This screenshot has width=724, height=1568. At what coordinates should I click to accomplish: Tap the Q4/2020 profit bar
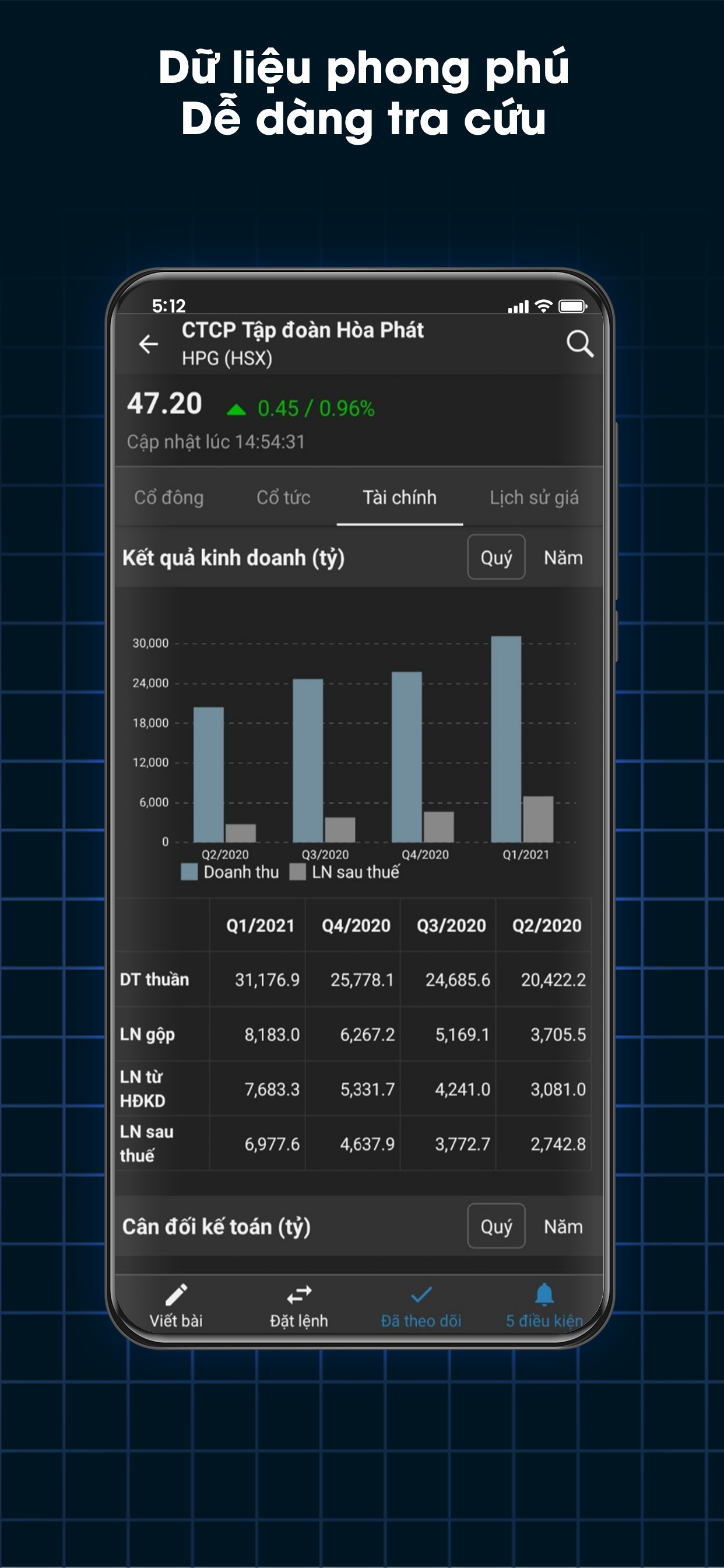coord(439,827)
